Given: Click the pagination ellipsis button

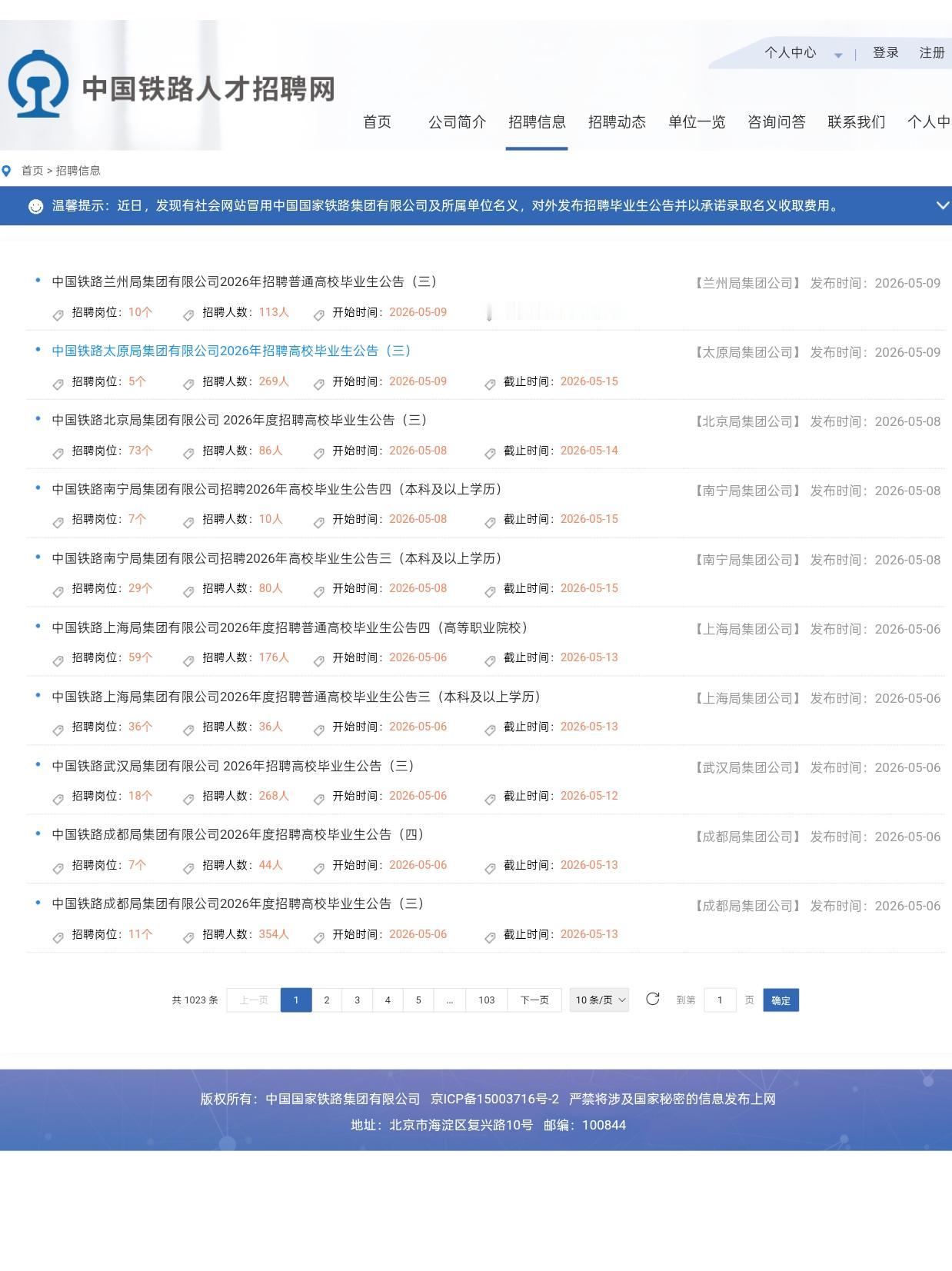Looking at the screenshot, I should (450, 1000).
